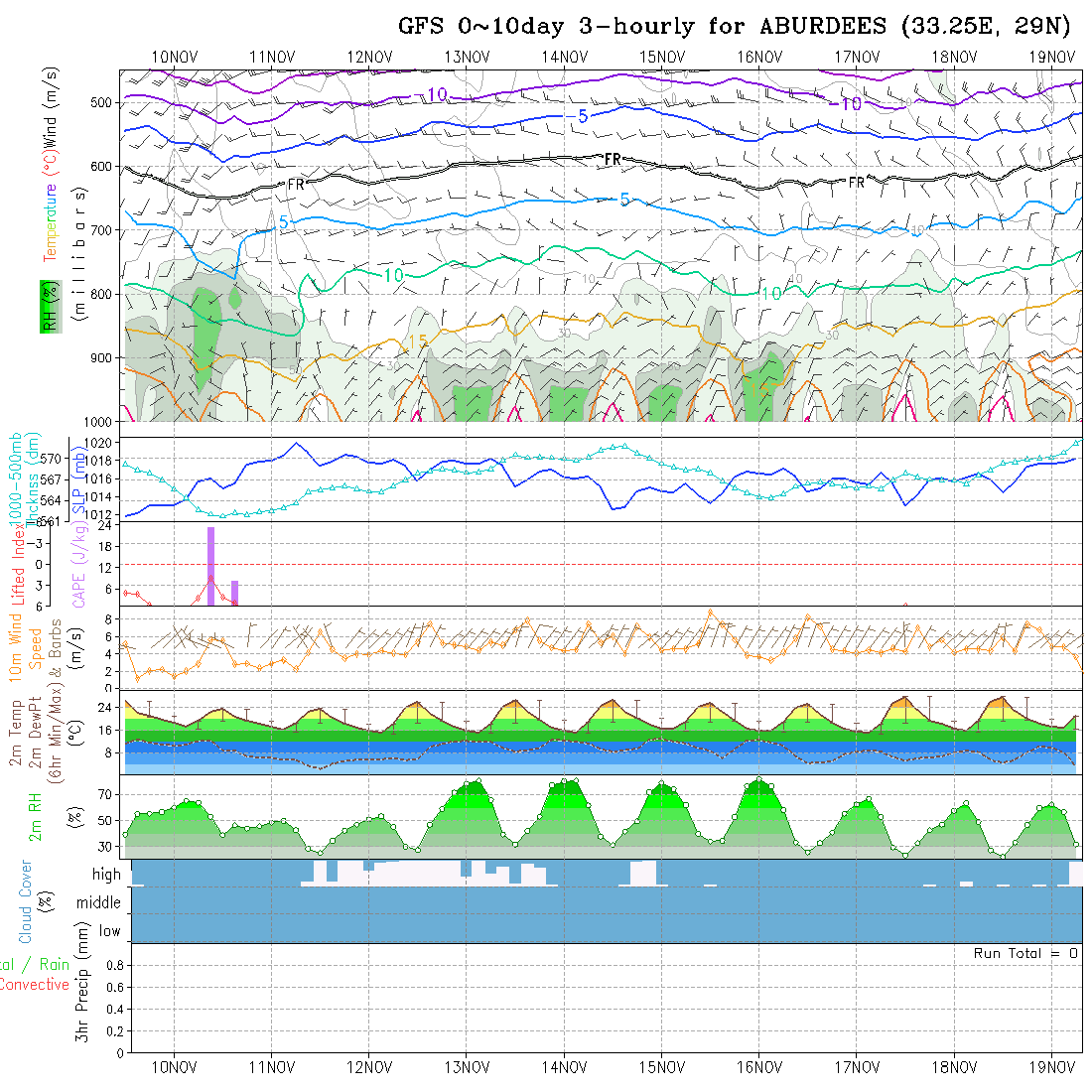Screen dimensions: 1092x1092
Task: Click the 'high' cloud cover row label
Action: (106, 875)
